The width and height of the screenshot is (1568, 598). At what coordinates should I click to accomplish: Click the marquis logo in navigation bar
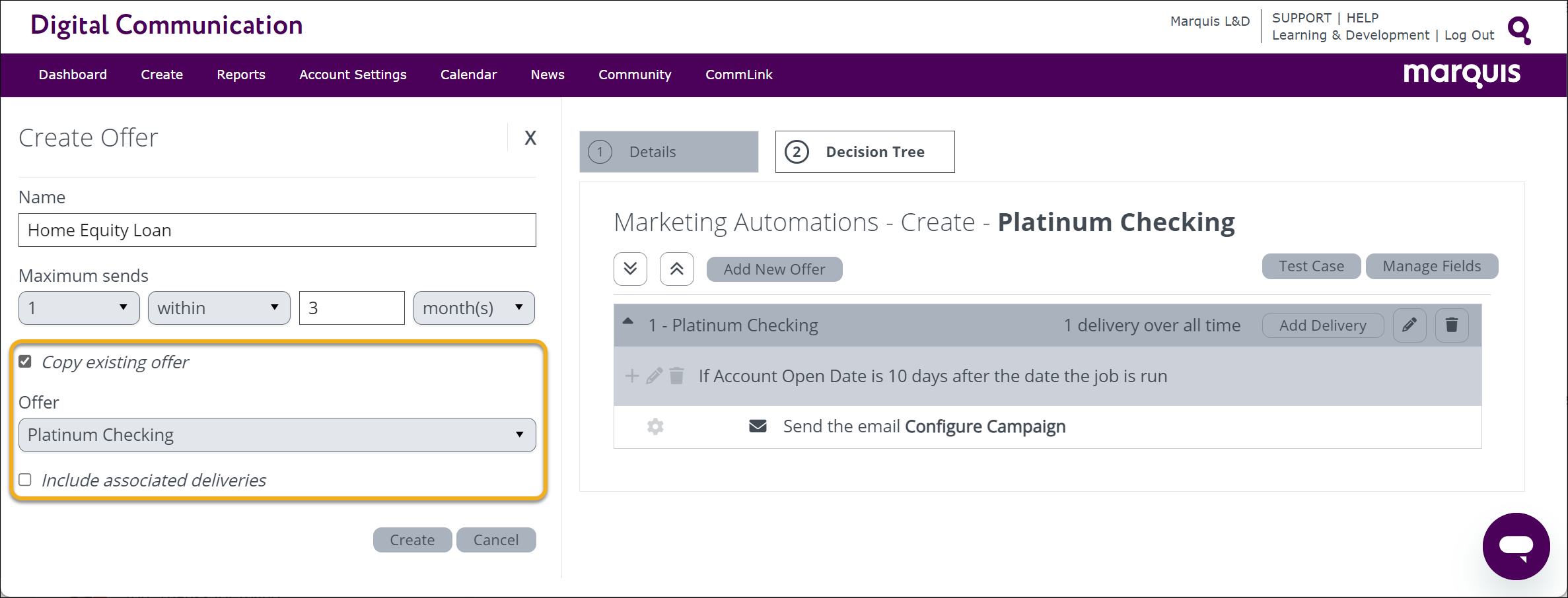[1462, 75]
